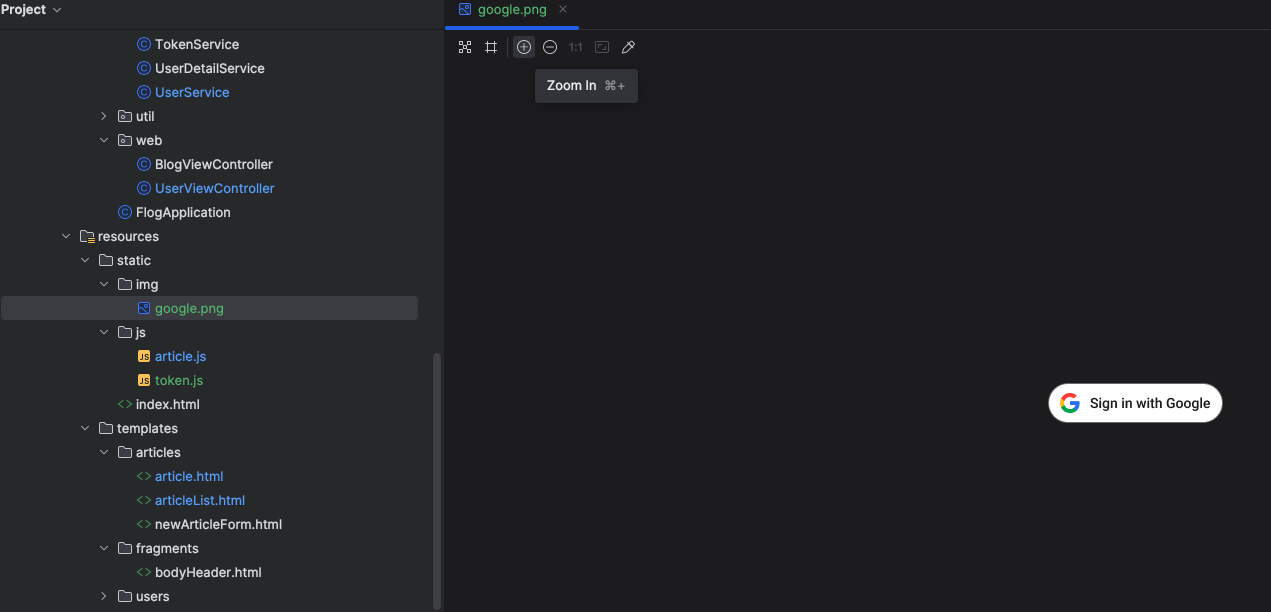1271x612 pixels.
Task: Collapse the js folder
Action: [x=104, y=332]
